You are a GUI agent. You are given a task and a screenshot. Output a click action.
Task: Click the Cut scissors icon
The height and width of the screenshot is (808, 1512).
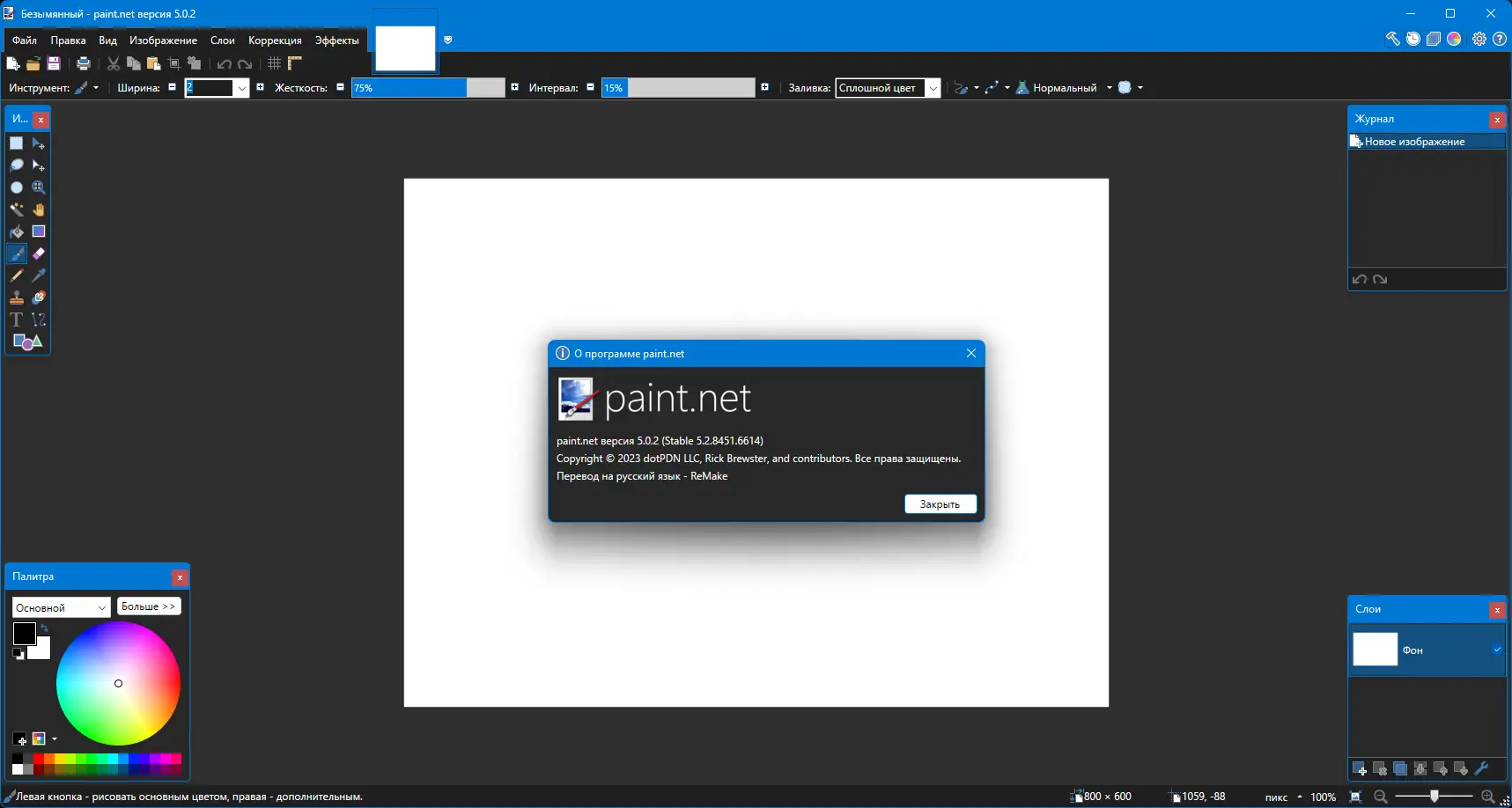114,63
